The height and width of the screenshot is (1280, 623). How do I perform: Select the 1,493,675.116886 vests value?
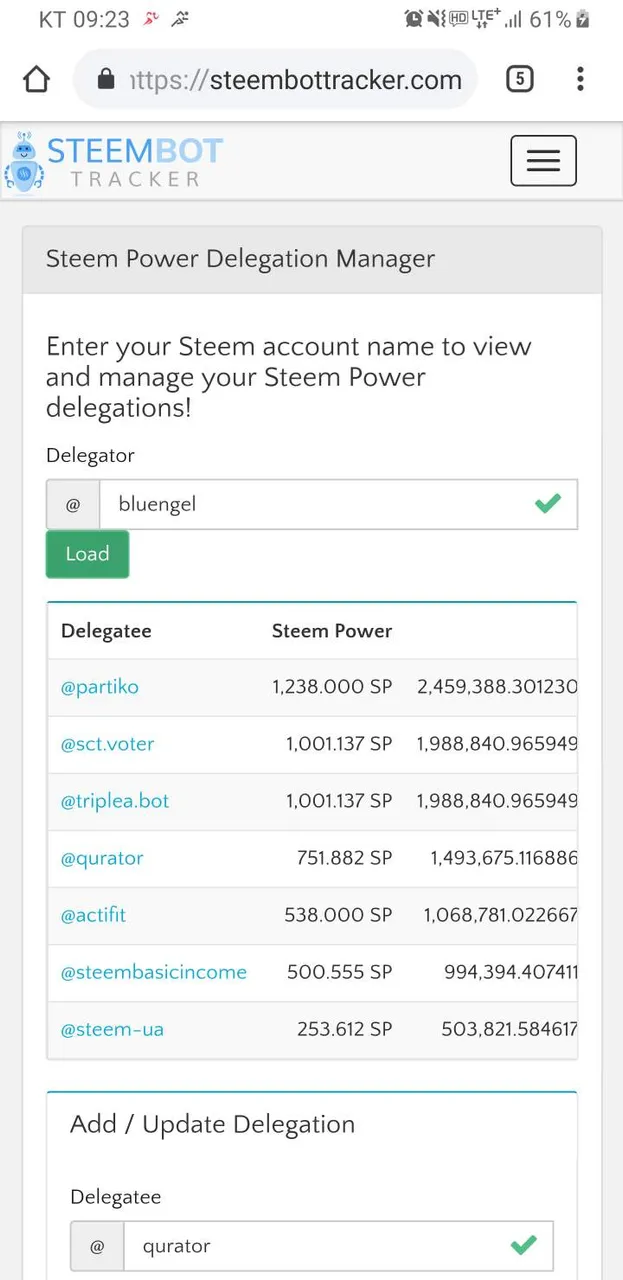coord(503,858)
